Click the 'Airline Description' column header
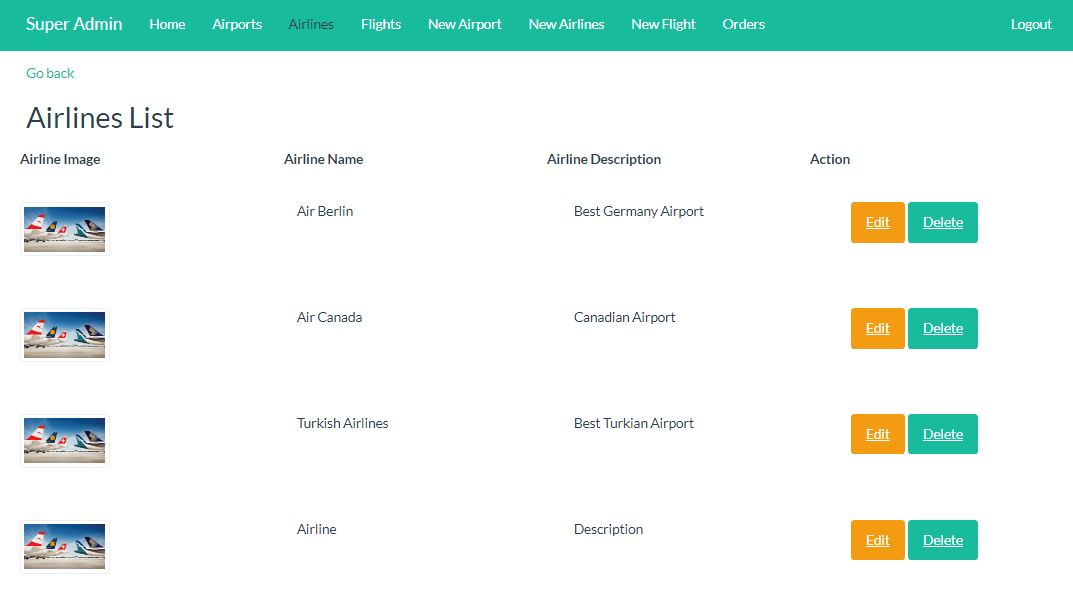Screen dimensions: 1073x599 click(x=604, y=159)
